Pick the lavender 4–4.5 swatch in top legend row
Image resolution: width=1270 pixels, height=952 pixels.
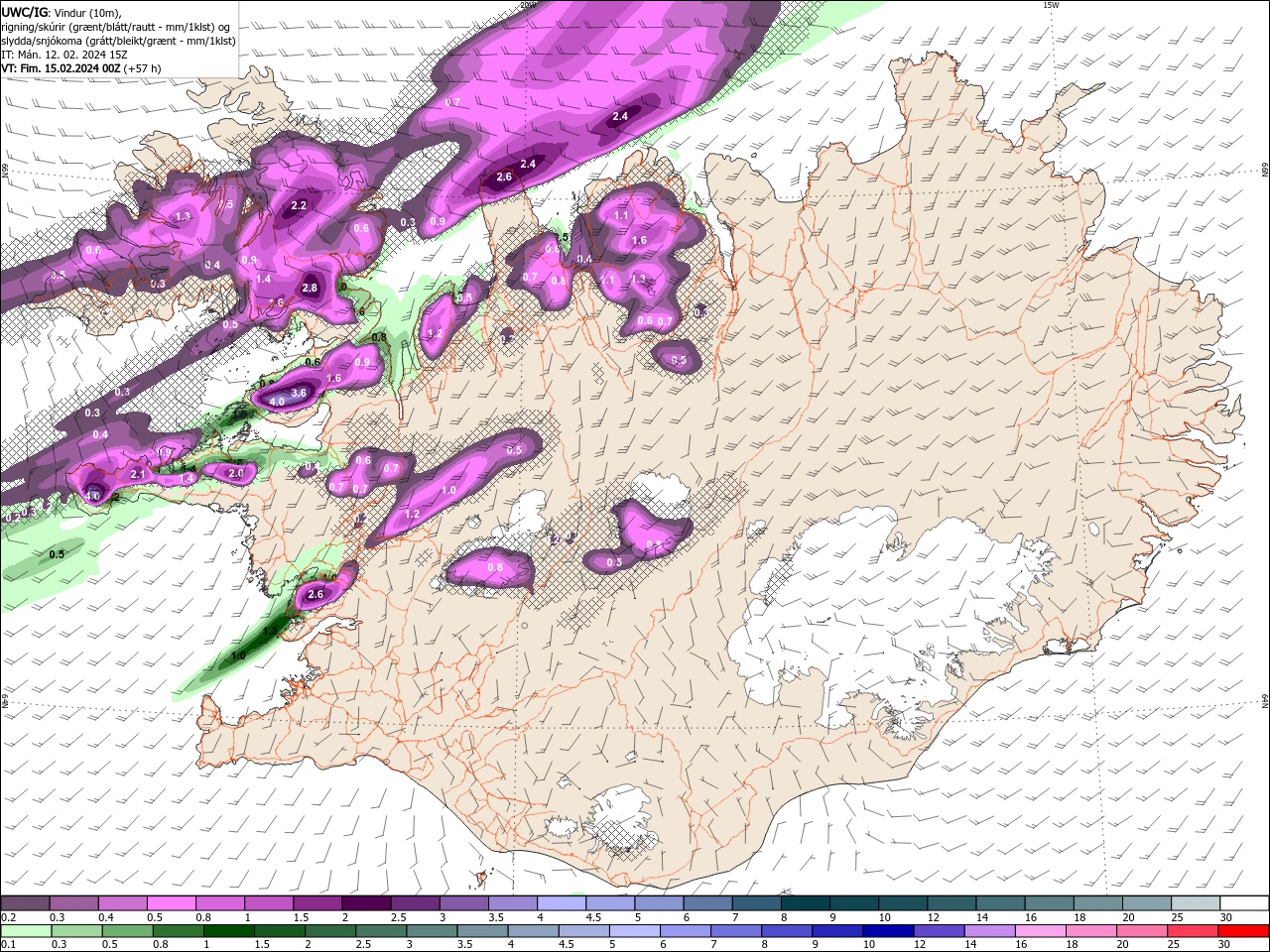561,903
